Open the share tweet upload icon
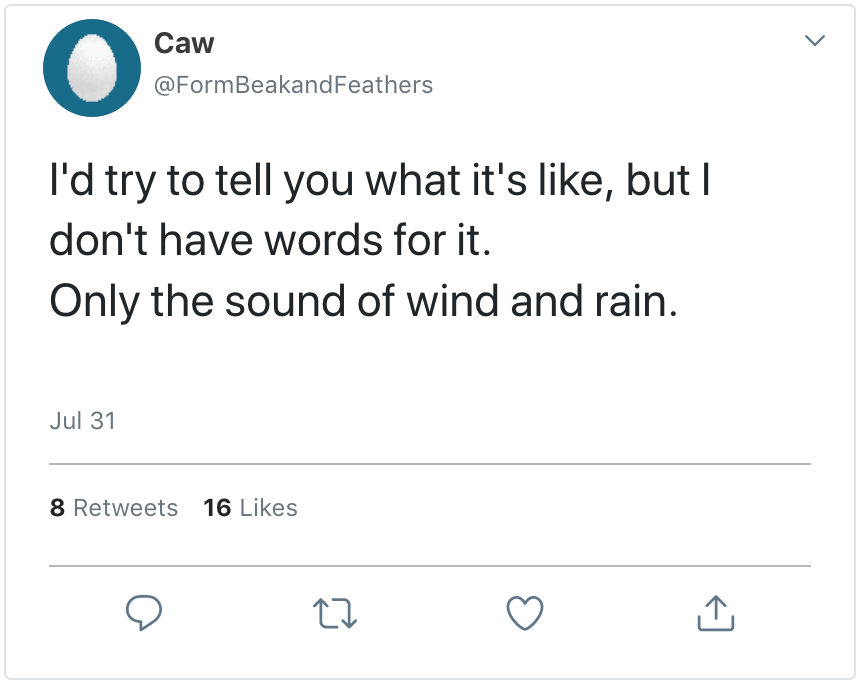The width and height of the screenshot is (864, 688). (x=715, y=613)
